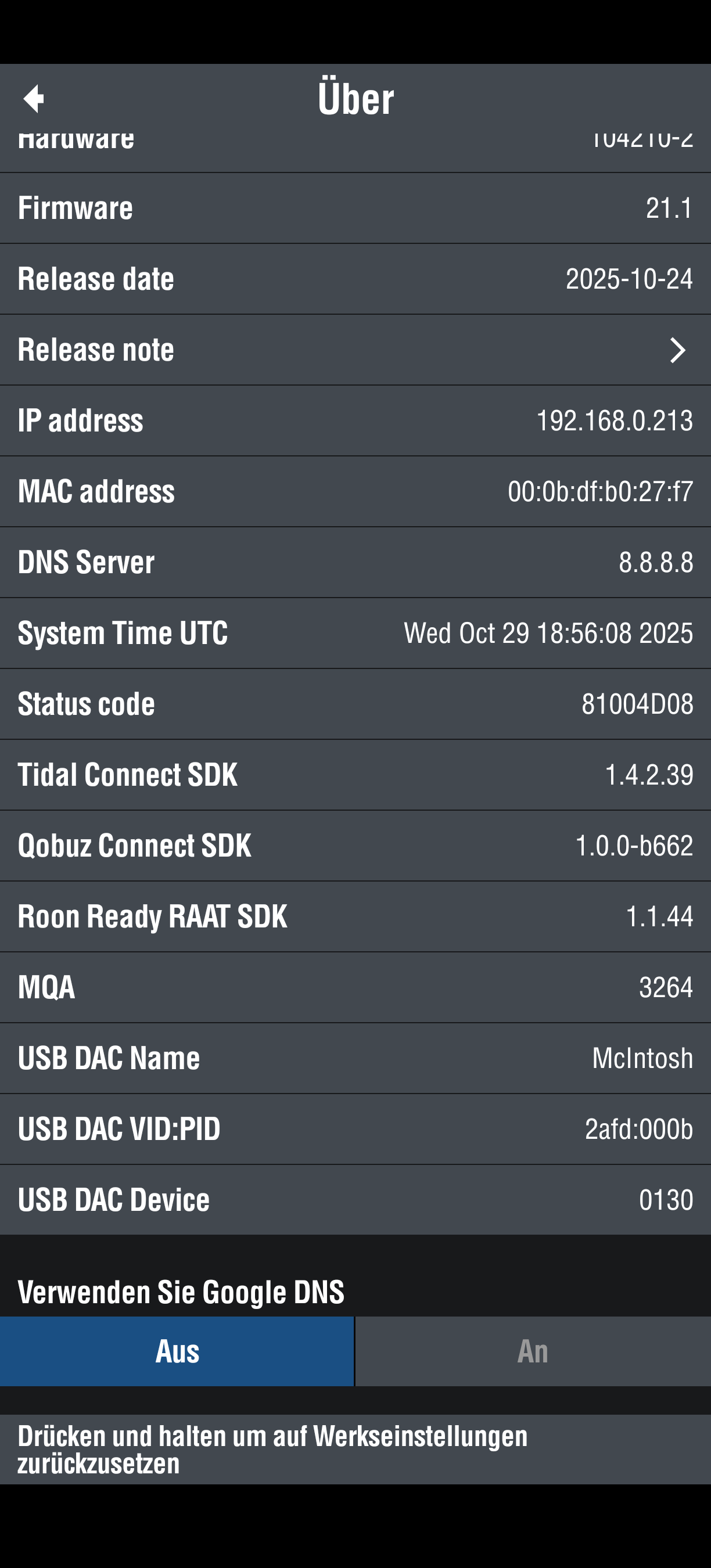711x1568 pixels.
Task: Switch Google DNS to An
Action: pyautogui.click(x=533, y=1351)
